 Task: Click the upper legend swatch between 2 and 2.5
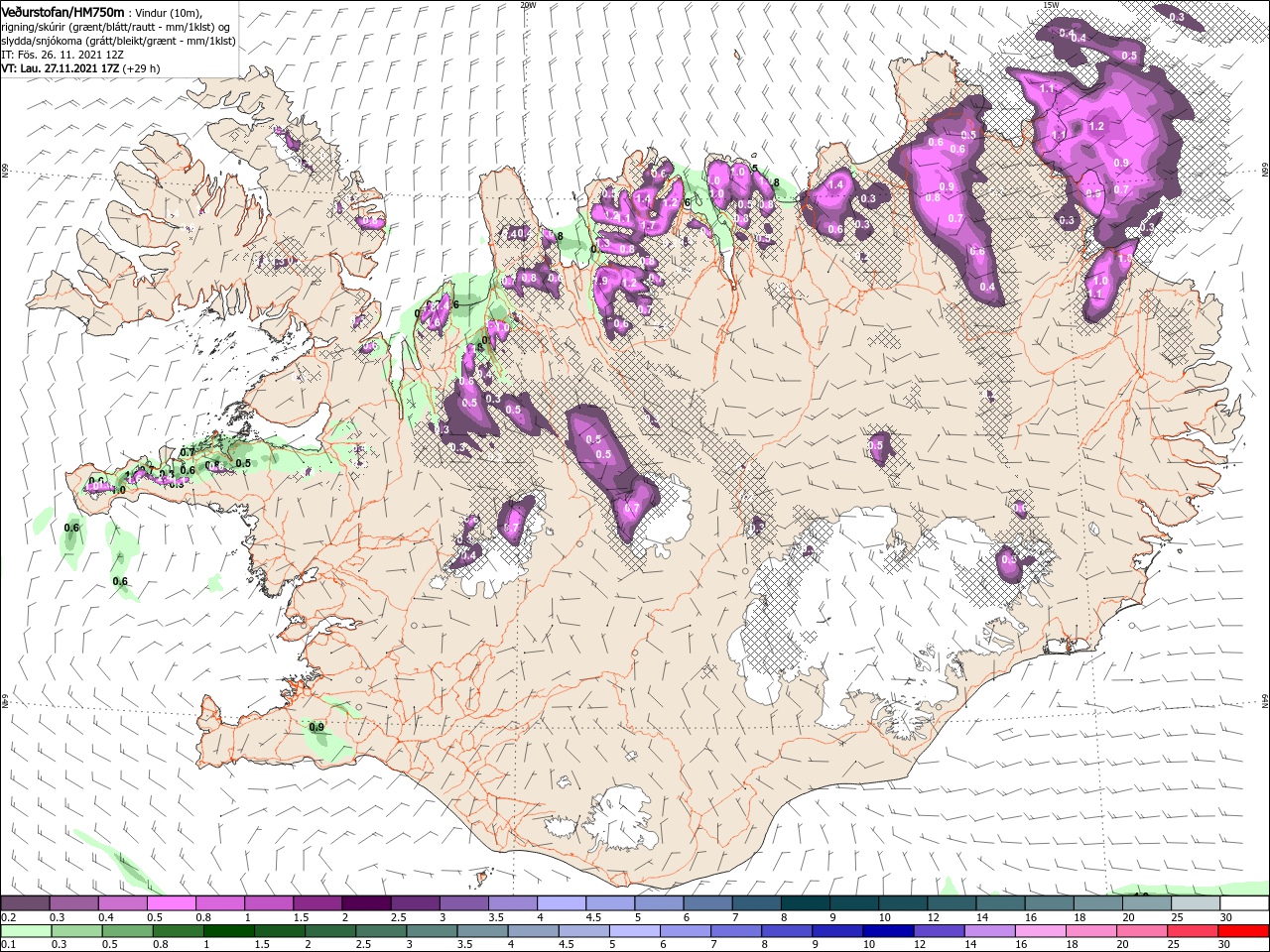click(366, 903)
